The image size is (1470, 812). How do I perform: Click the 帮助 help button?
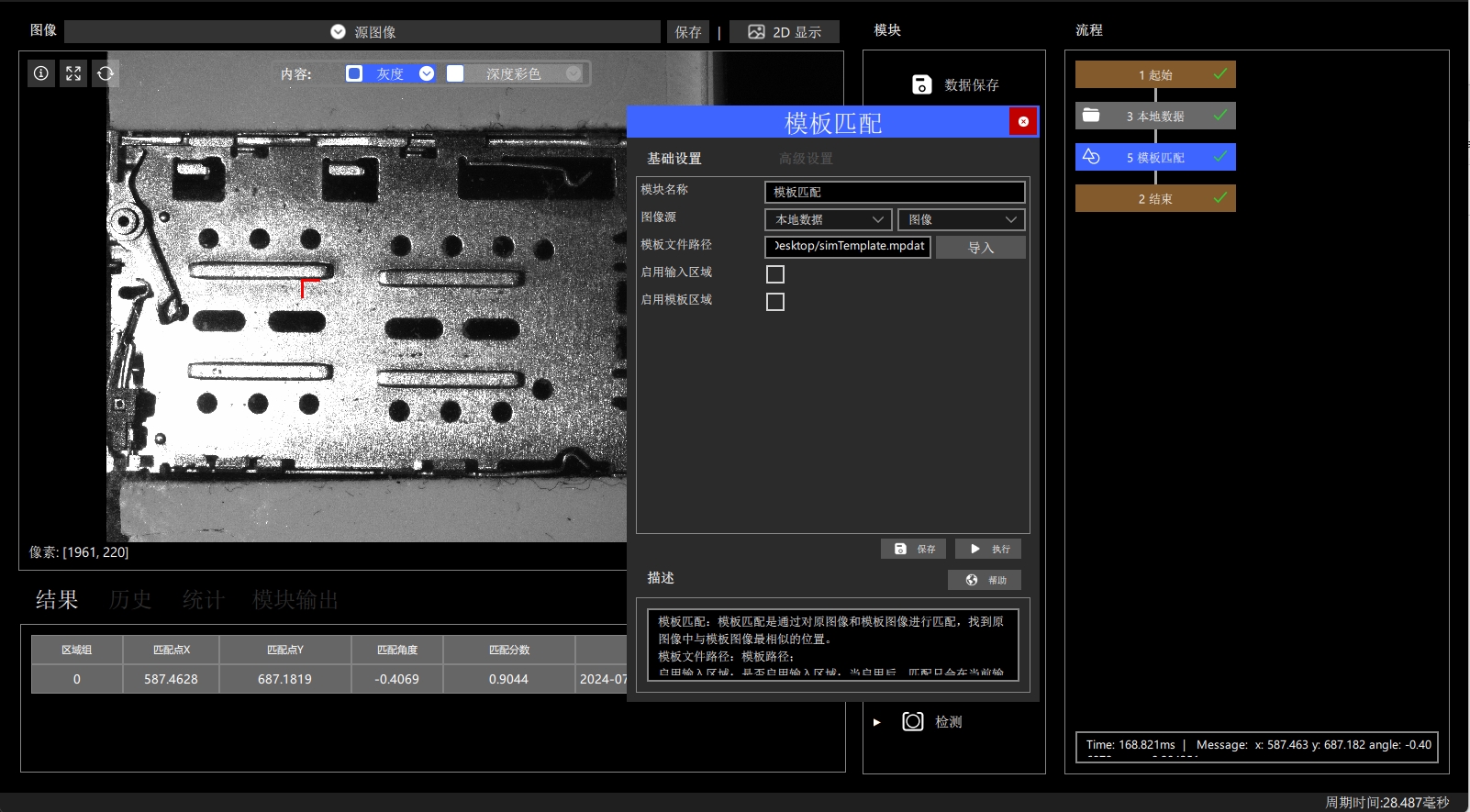[x=985, y=580]
